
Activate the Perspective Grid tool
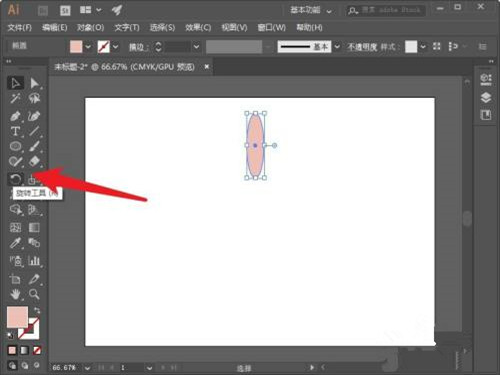(x=34, y=210)
